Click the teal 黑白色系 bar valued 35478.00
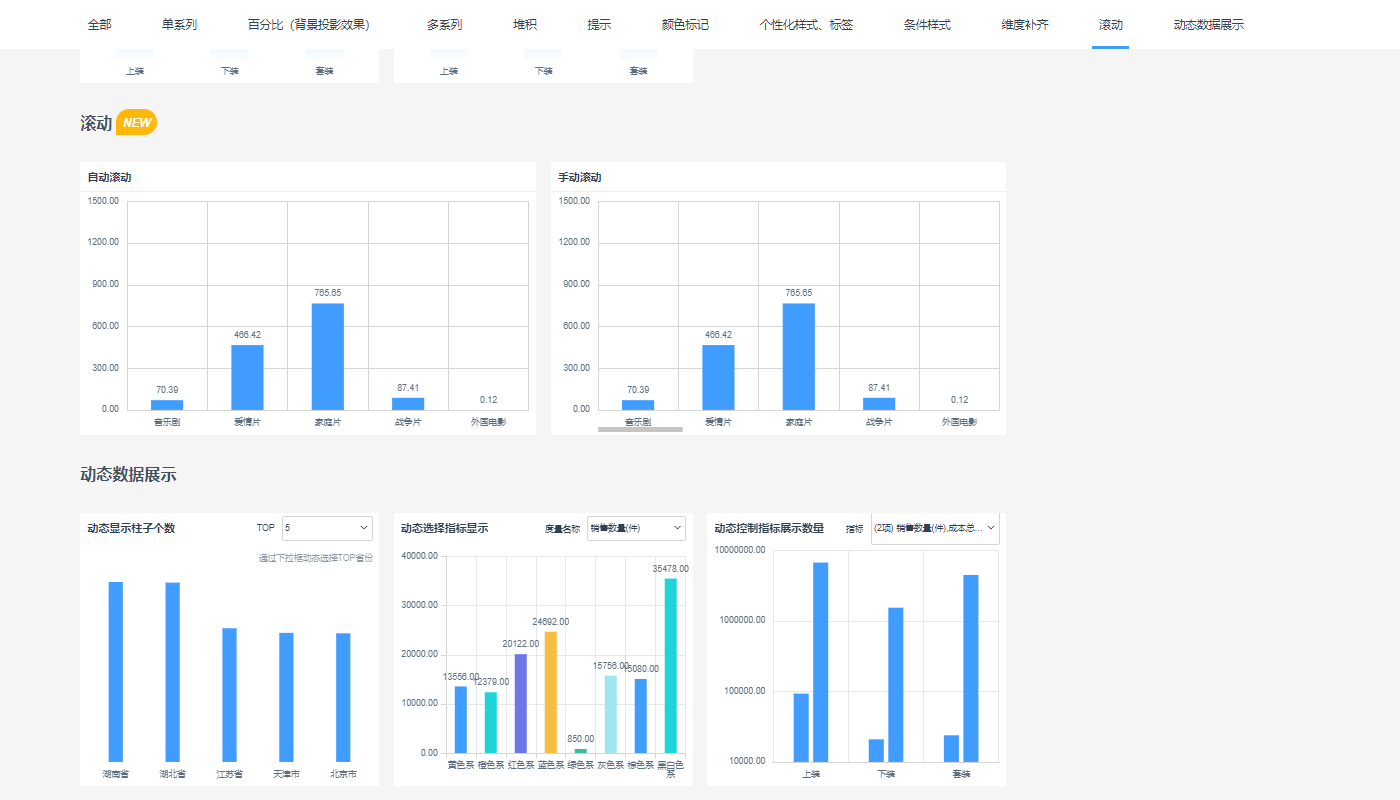Viewport: 1400px width, 800px height. coord(670,665)
